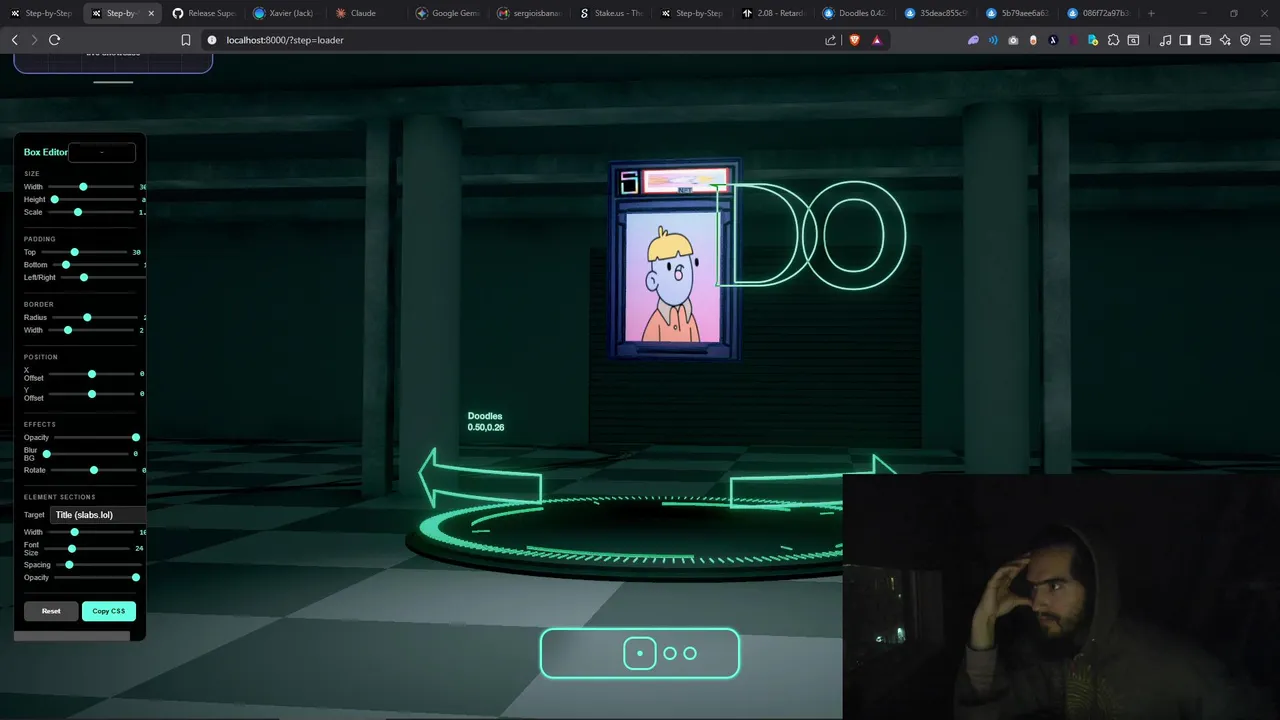Click the round X extension icon
This screenshot has width=1280, height=720.
coord(1053,40)
